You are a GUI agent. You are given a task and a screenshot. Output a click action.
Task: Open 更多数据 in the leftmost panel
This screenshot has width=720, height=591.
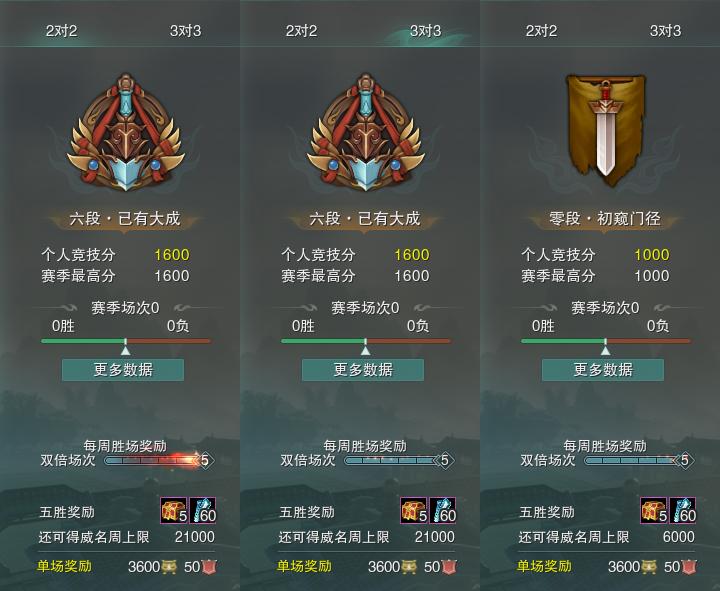point(123,370)
